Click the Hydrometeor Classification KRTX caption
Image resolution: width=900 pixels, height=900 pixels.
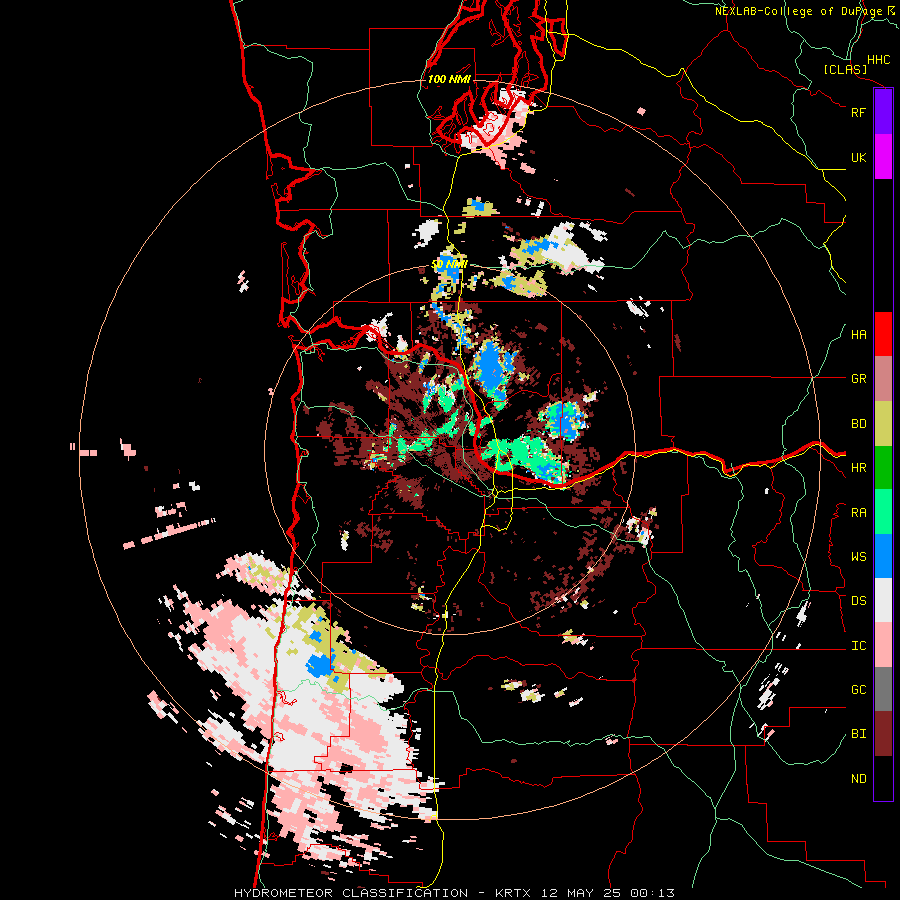(x=454, y=893)
